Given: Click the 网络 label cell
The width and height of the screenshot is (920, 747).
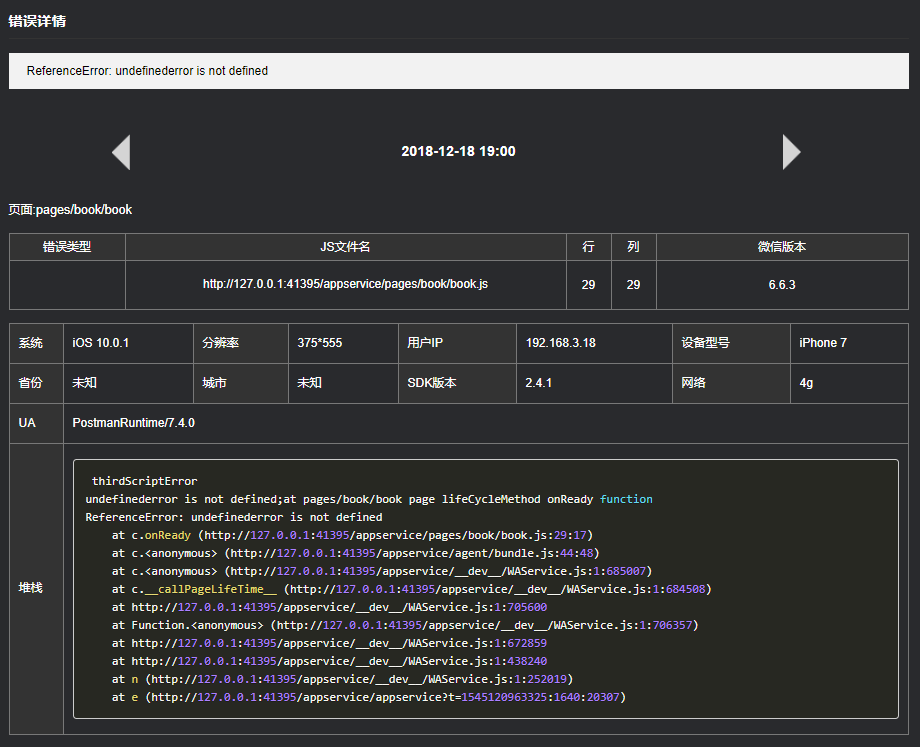Looking at the screenshot, I should 731,383.
